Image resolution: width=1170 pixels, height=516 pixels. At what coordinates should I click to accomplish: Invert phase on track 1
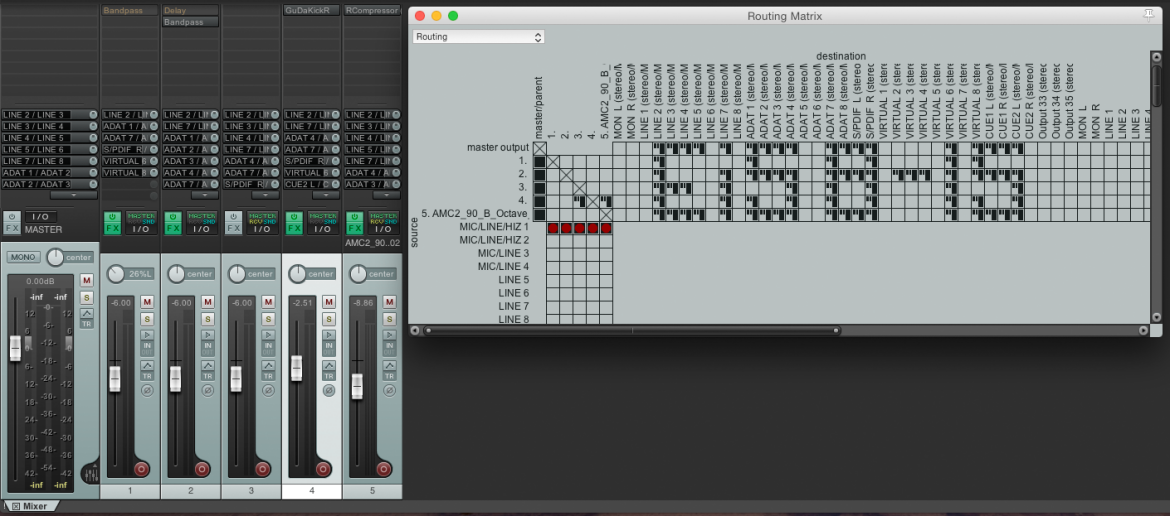(x=147, y=390)
